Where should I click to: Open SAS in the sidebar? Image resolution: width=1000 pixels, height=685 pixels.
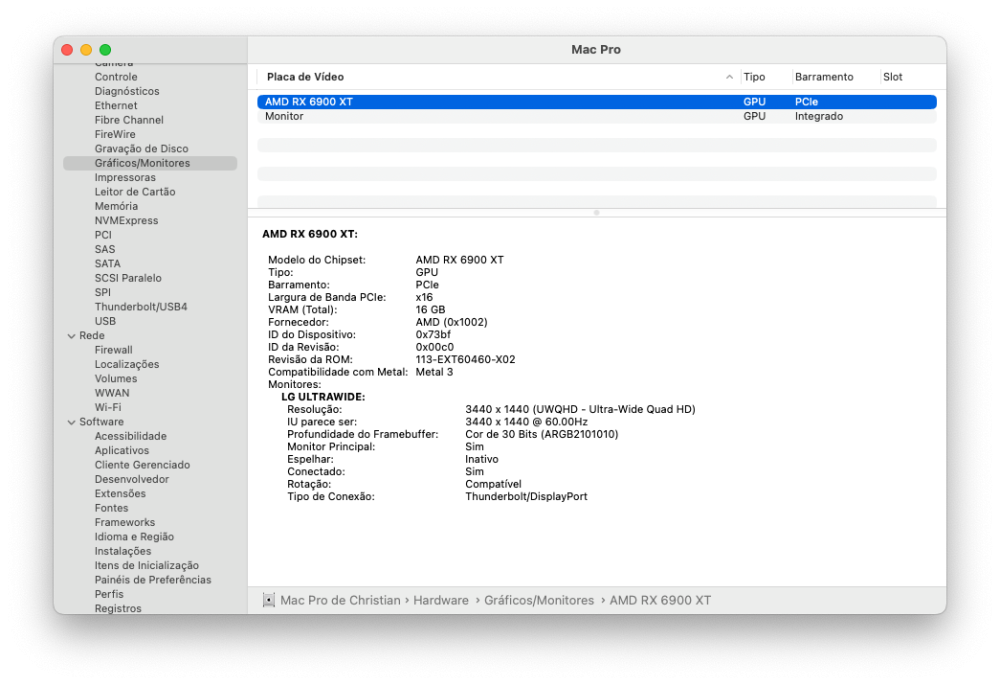[x=105, y=249]
